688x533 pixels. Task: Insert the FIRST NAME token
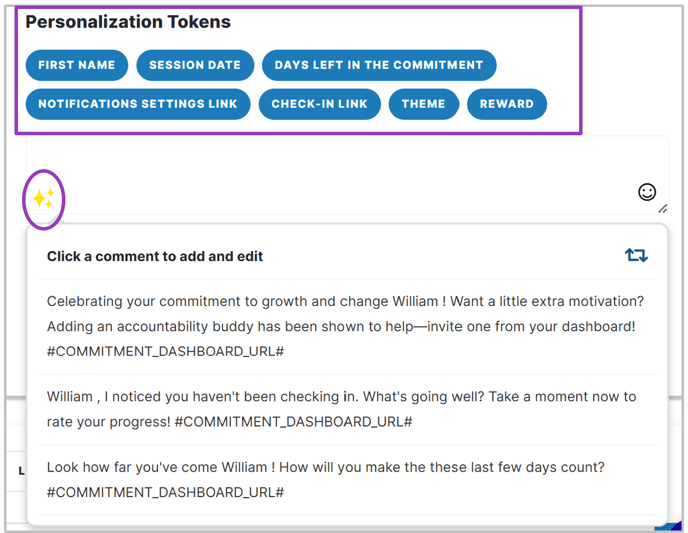coord(77,65)
